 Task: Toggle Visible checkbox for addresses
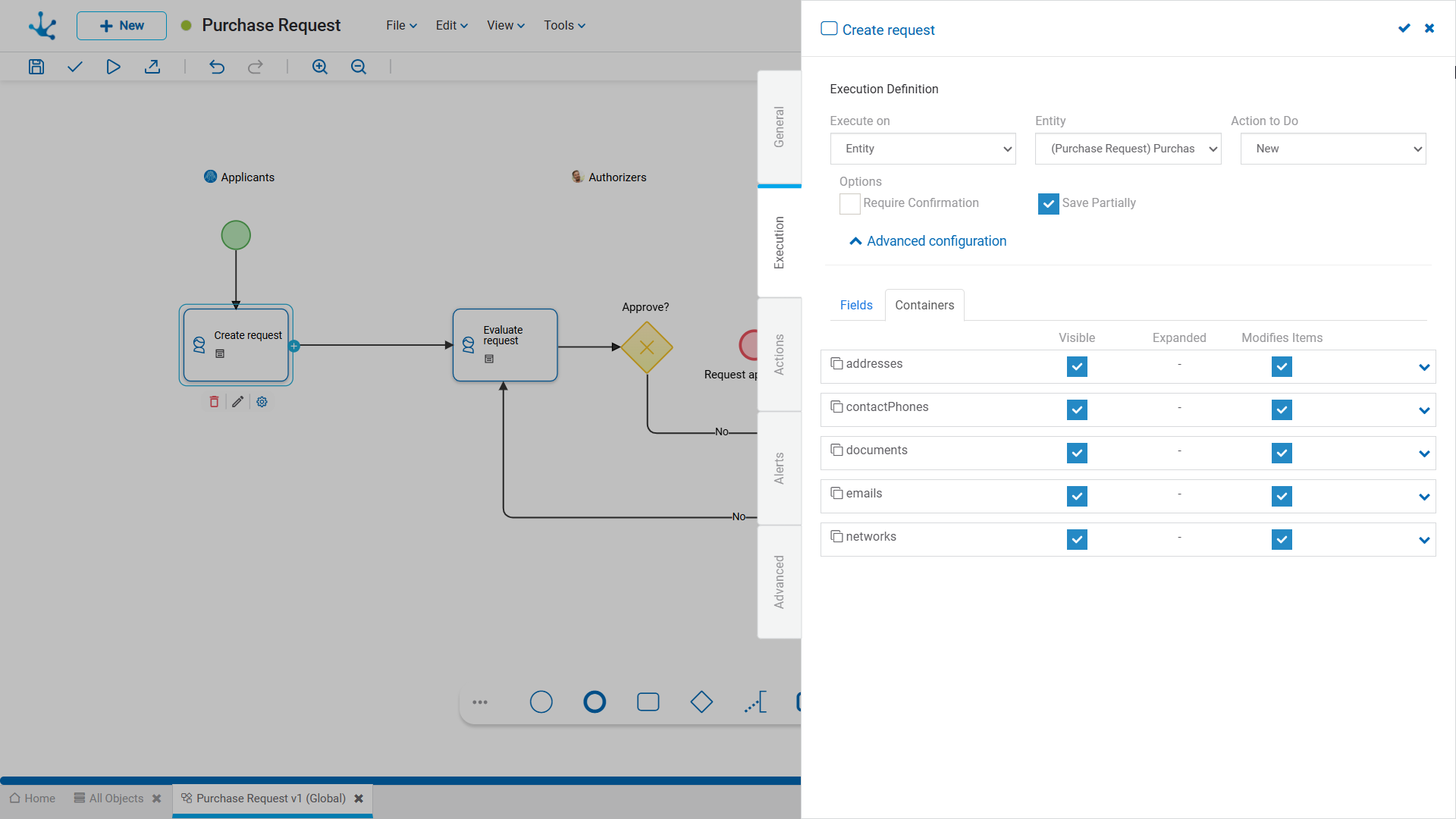coord(1077,367)
